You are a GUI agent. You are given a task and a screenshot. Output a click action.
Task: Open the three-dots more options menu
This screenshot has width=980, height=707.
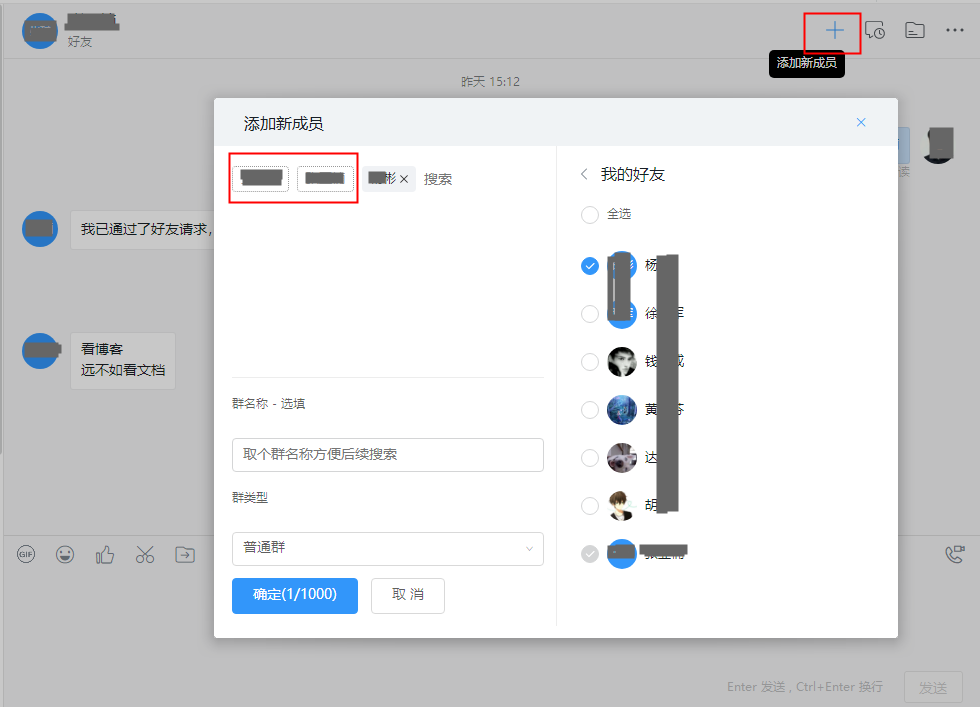coord(954,30)
